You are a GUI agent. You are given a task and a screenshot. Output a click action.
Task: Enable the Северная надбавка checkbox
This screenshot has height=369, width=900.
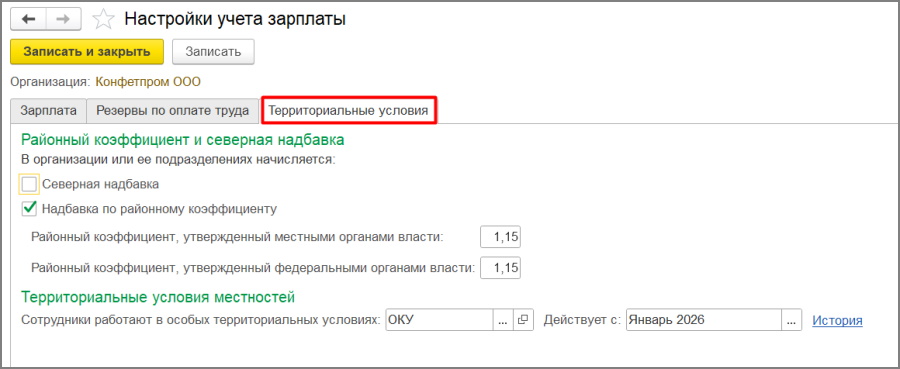pyautogui.click(x=29, y=184)
